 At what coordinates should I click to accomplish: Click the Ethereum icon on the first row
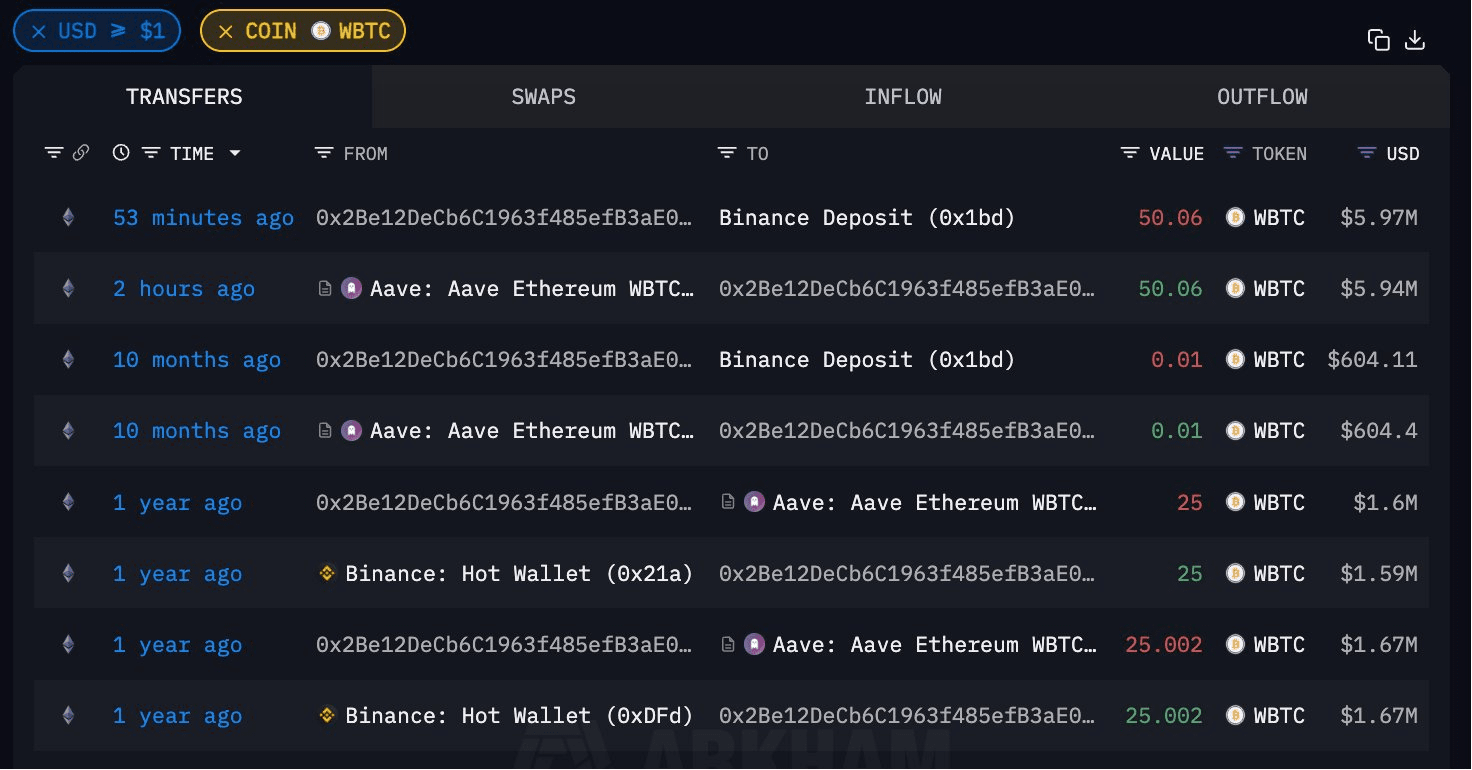coord(68,217)
